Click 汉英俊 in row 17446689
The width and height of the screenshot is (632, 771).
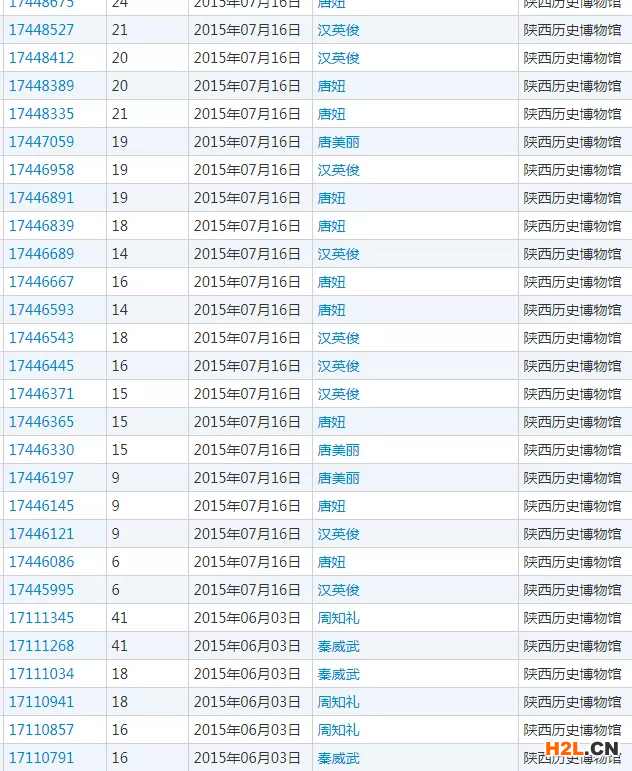pyautogui.click(x=338, y=255)
